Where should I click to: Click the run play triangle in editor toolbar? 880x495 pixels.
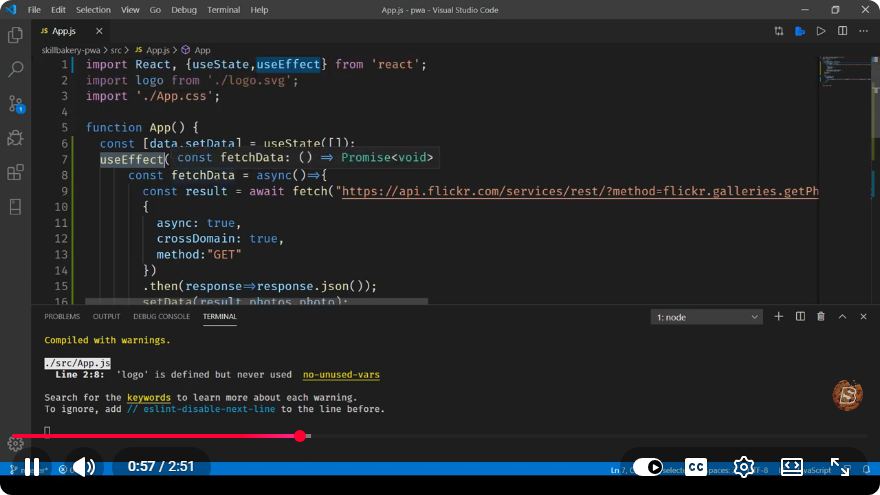click(x=821, y=31)
